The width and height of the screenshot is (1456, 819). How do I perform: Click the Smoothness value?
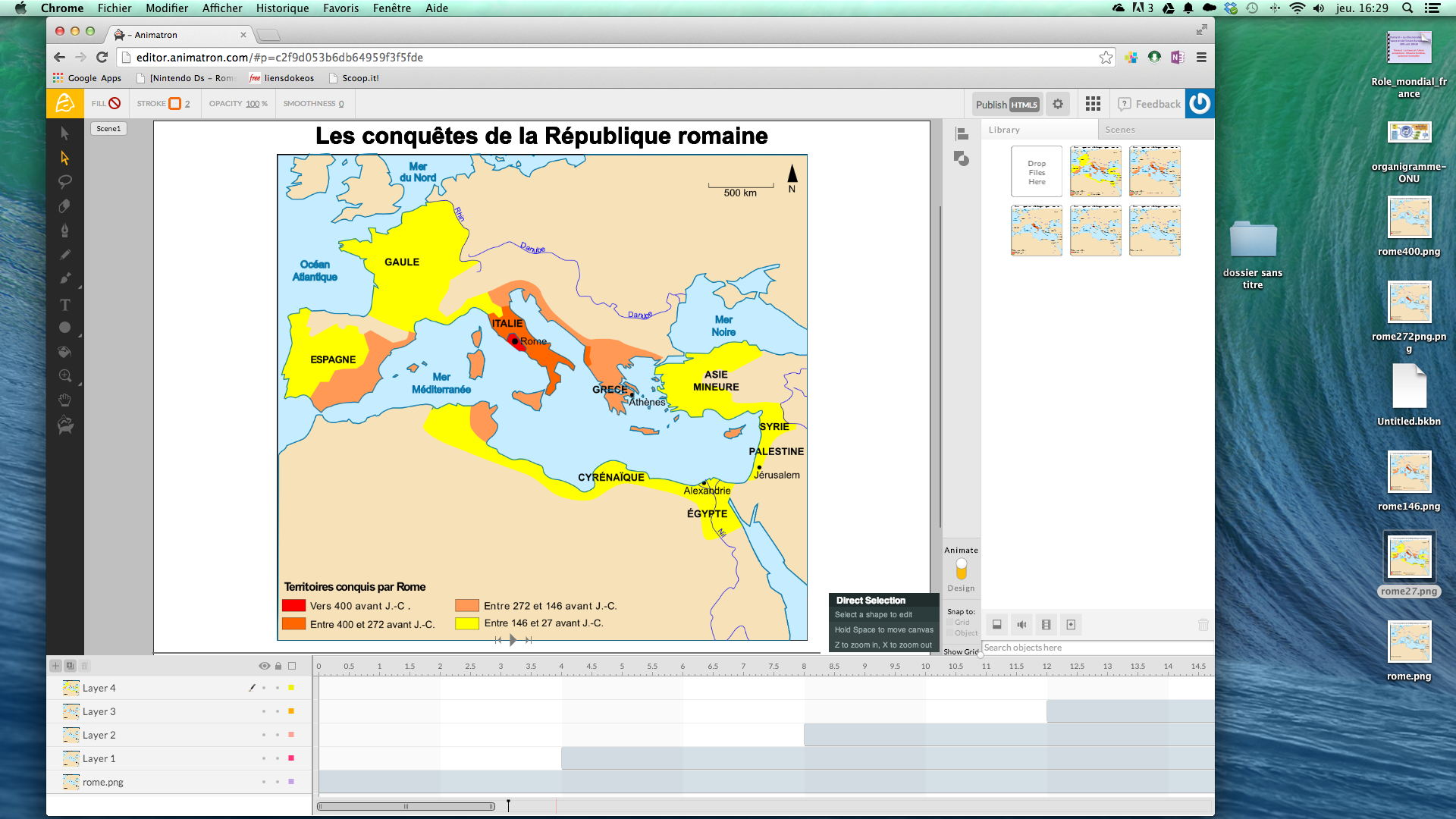tap(341, 104)
